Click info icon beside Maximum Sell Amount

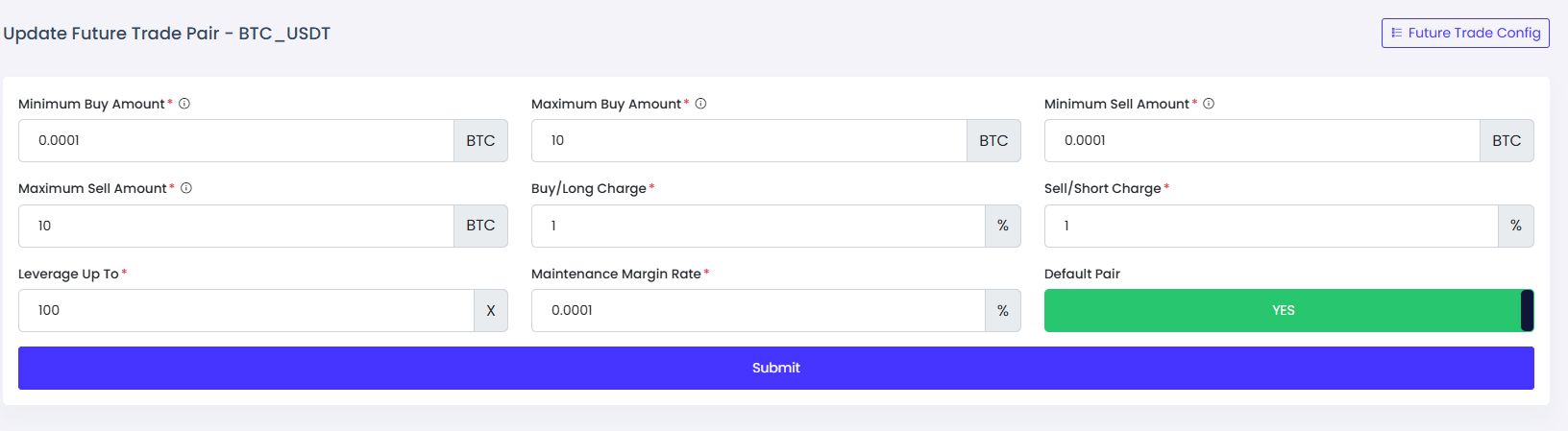click(186, 188)
